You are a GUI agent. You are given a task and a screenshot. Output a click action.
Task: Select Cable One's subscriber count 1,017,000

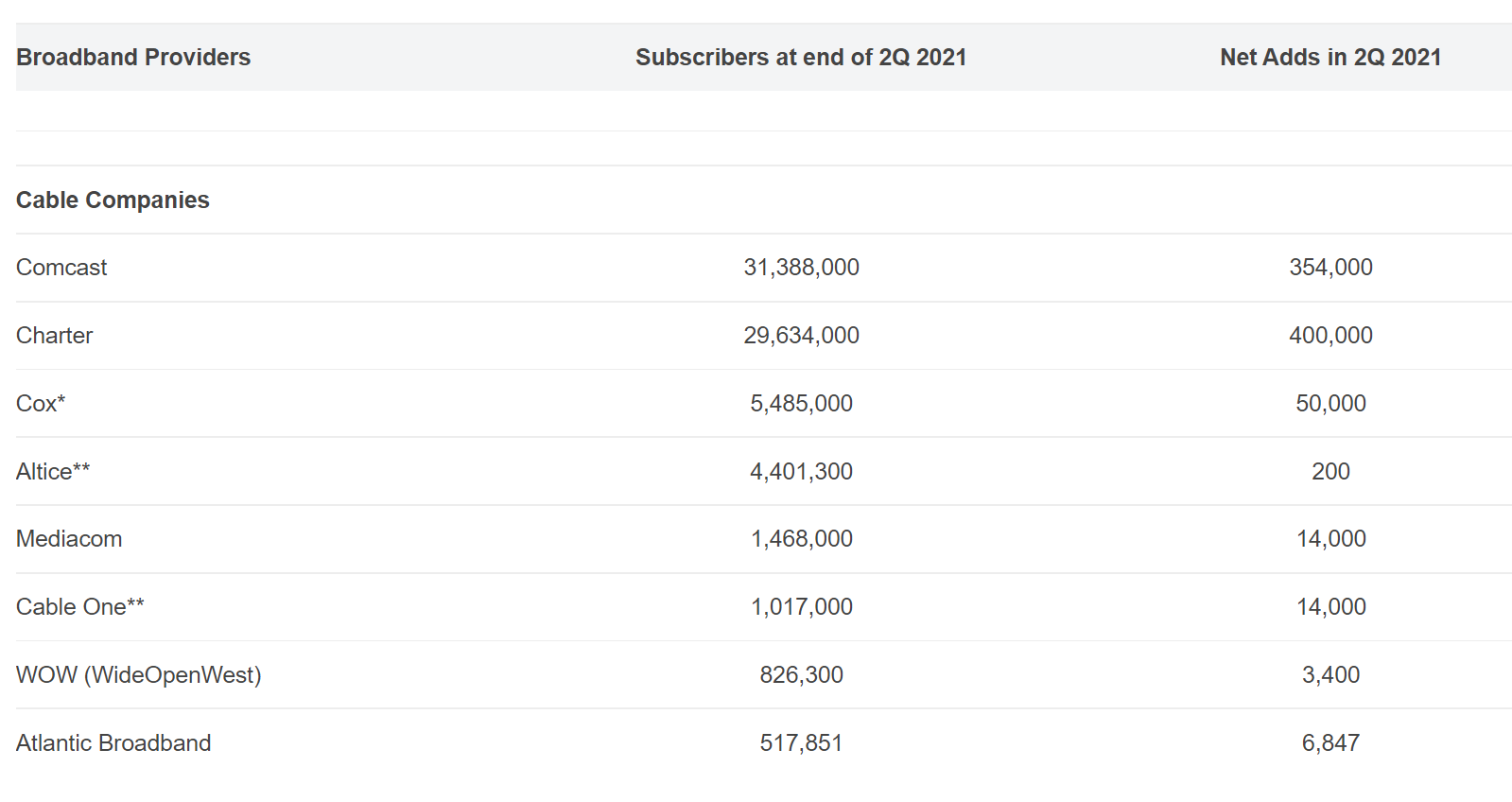pyautogui.click(x=801, y=607)
